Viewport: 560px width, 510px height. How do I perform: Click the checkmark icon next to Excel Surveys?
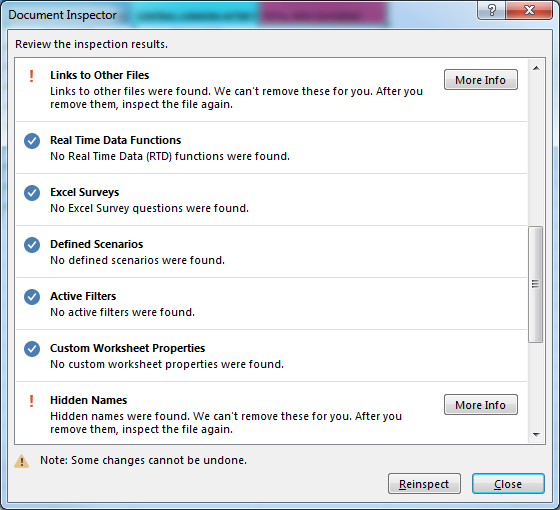pos(32,193)
